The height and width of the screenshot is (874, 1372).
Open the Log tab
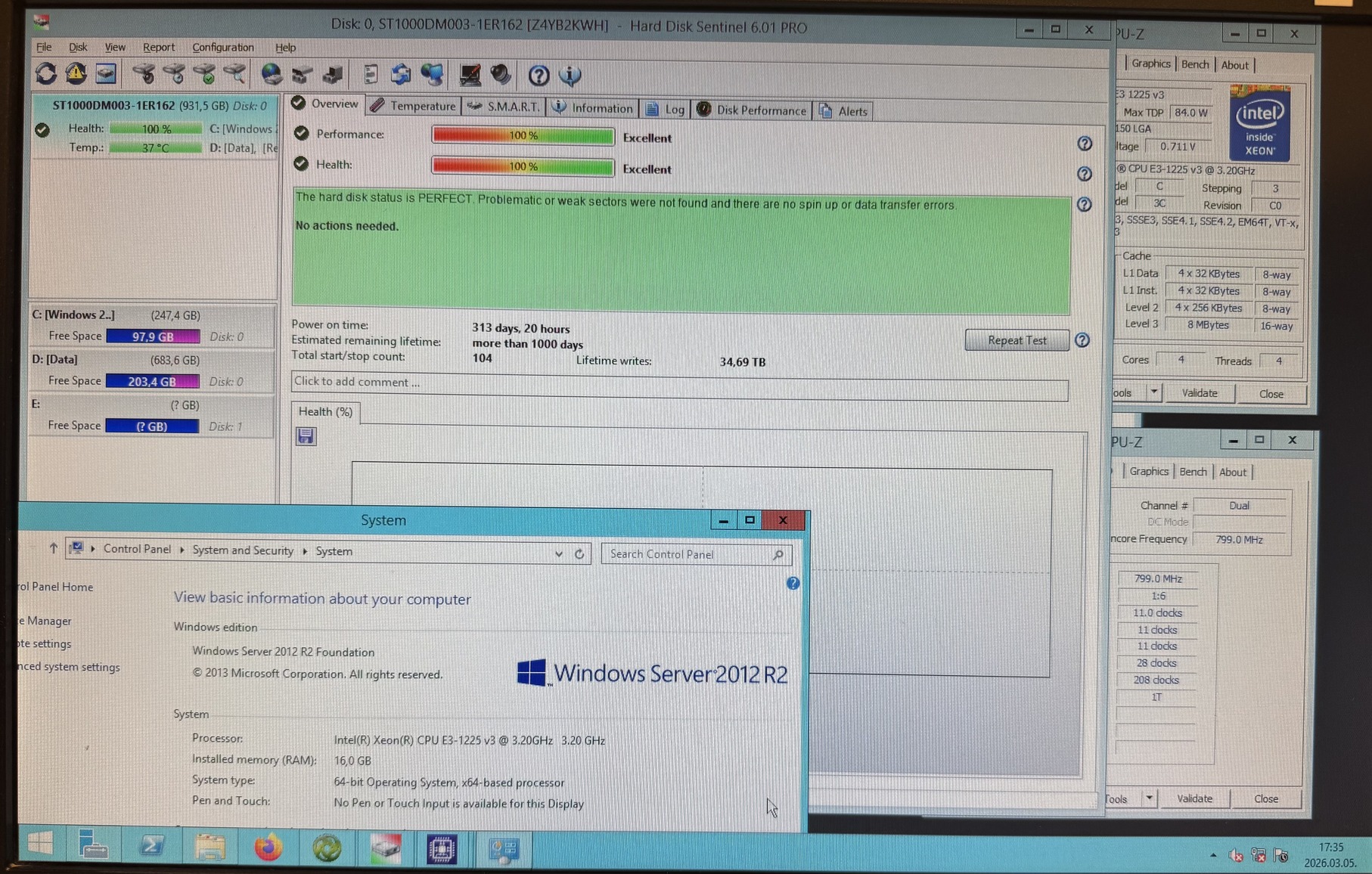coord(666,109)
